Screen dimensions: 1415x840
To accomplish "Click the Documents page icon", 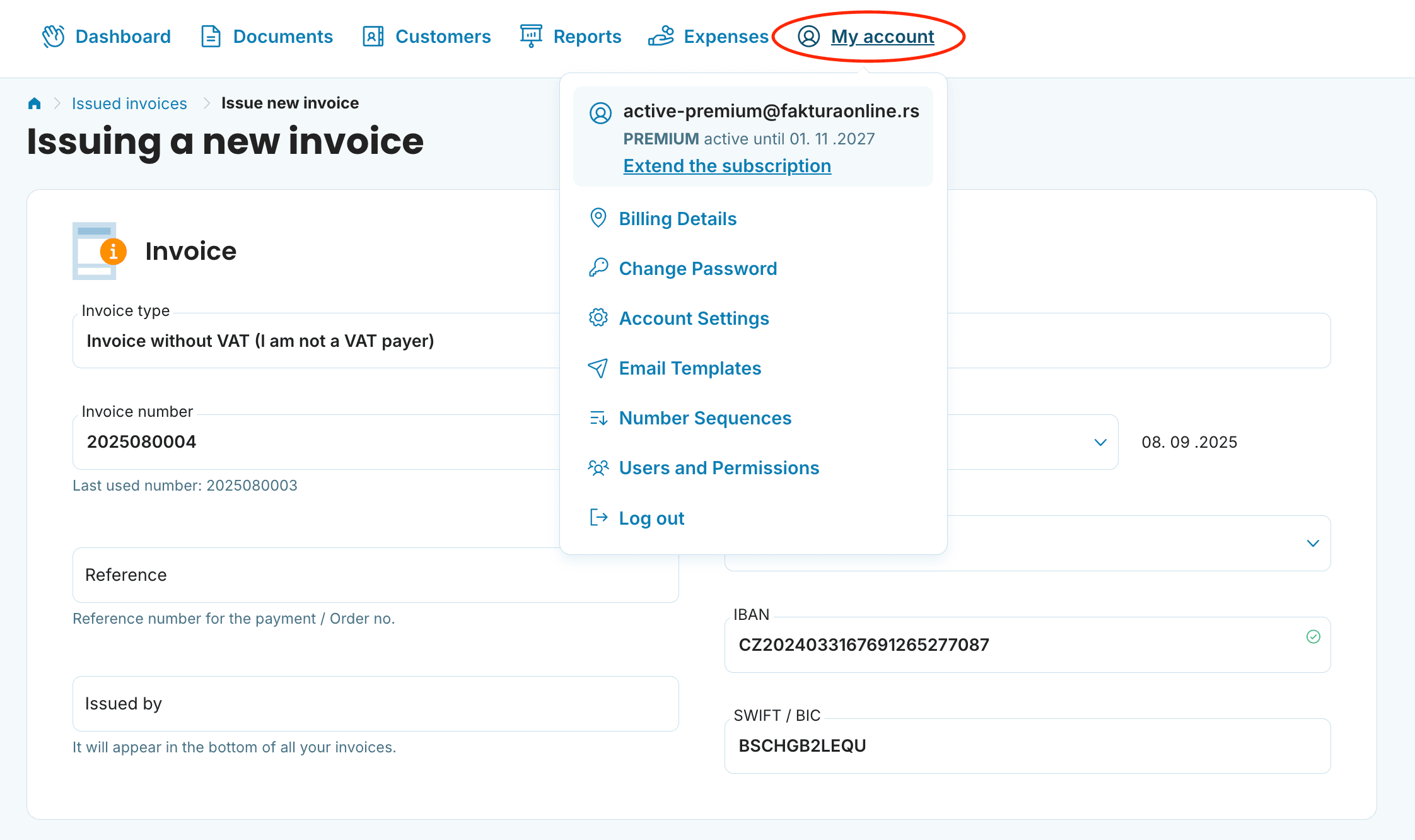I will (x=211, y=37).
